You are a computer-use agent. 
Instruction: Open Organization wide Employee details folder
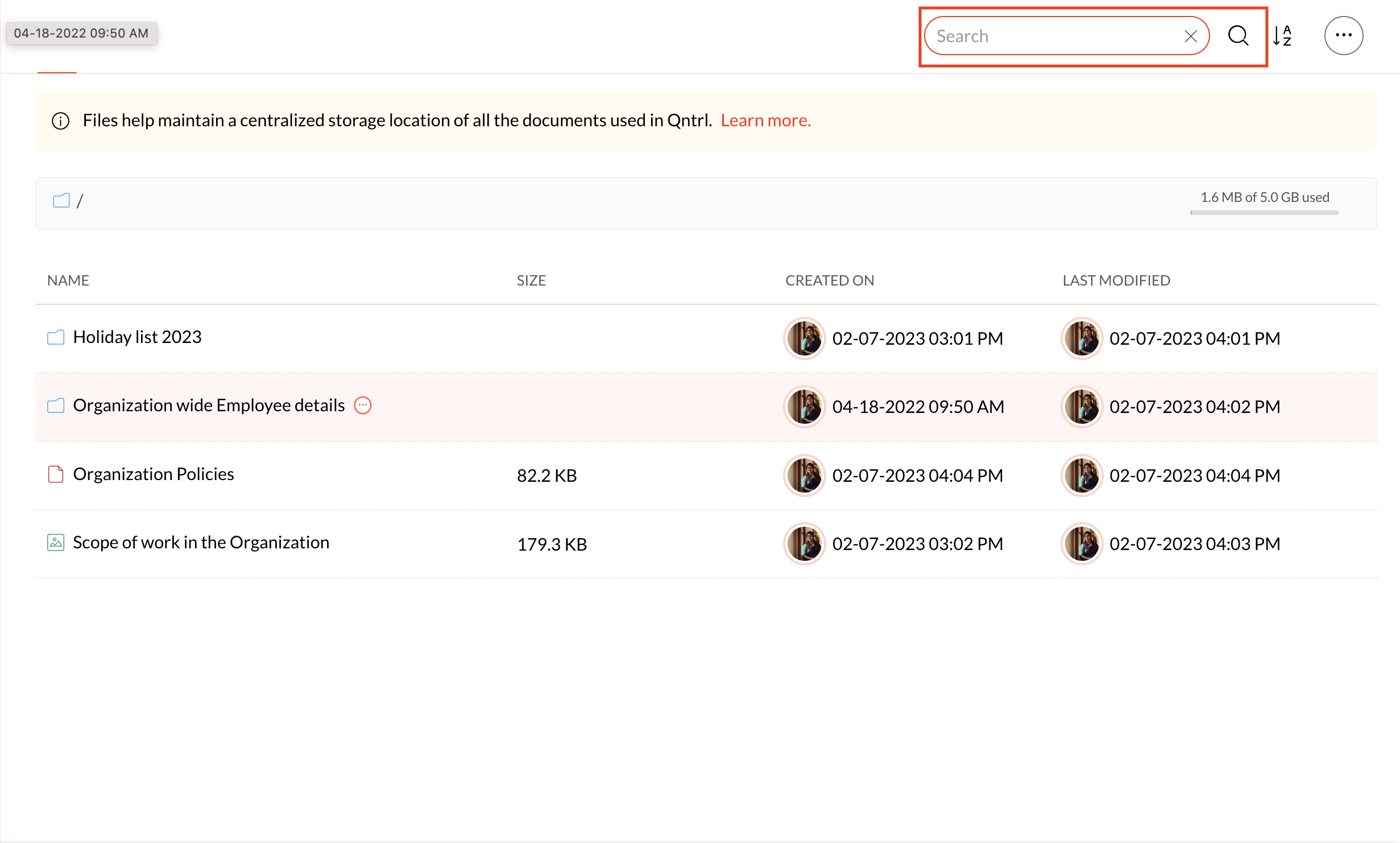(x=209, y=406)
